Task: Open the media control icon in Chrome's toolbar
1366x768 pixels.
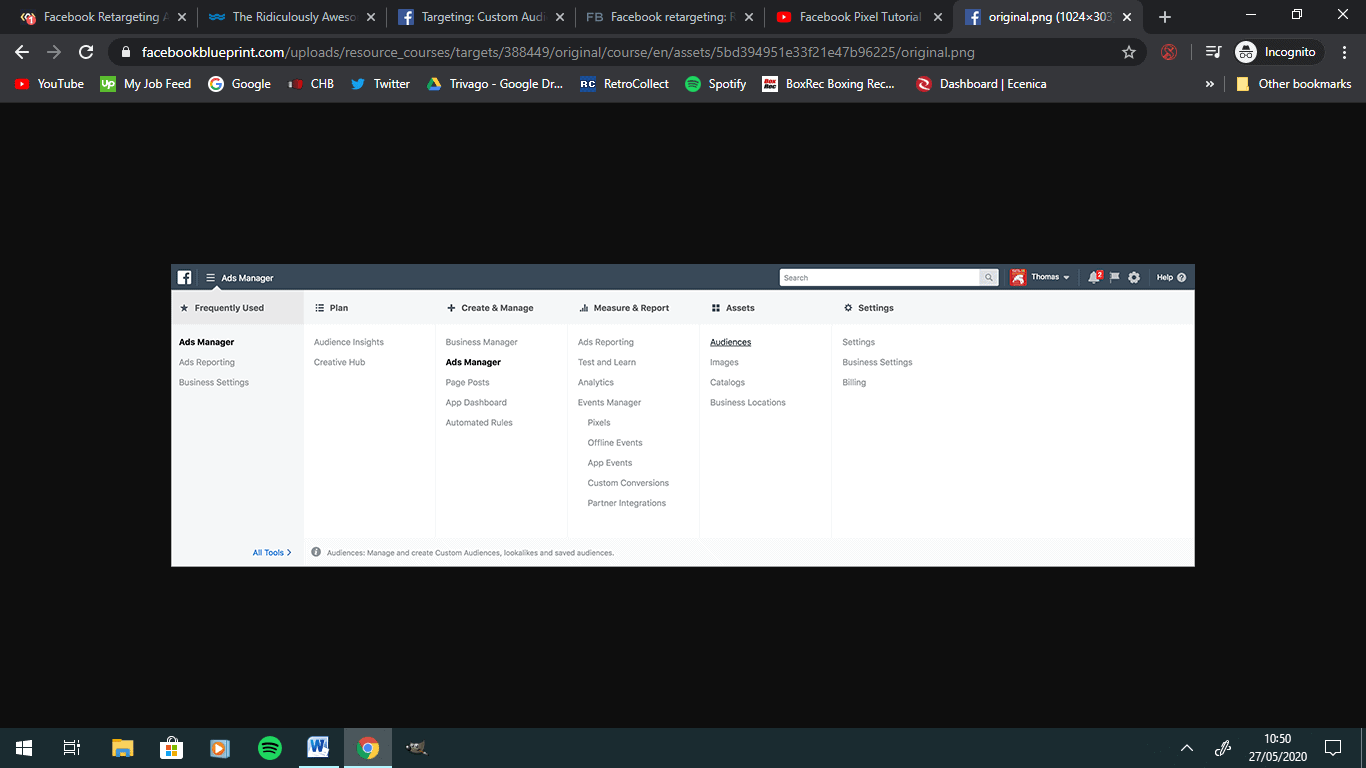Action: click(x=1213, y=52)
